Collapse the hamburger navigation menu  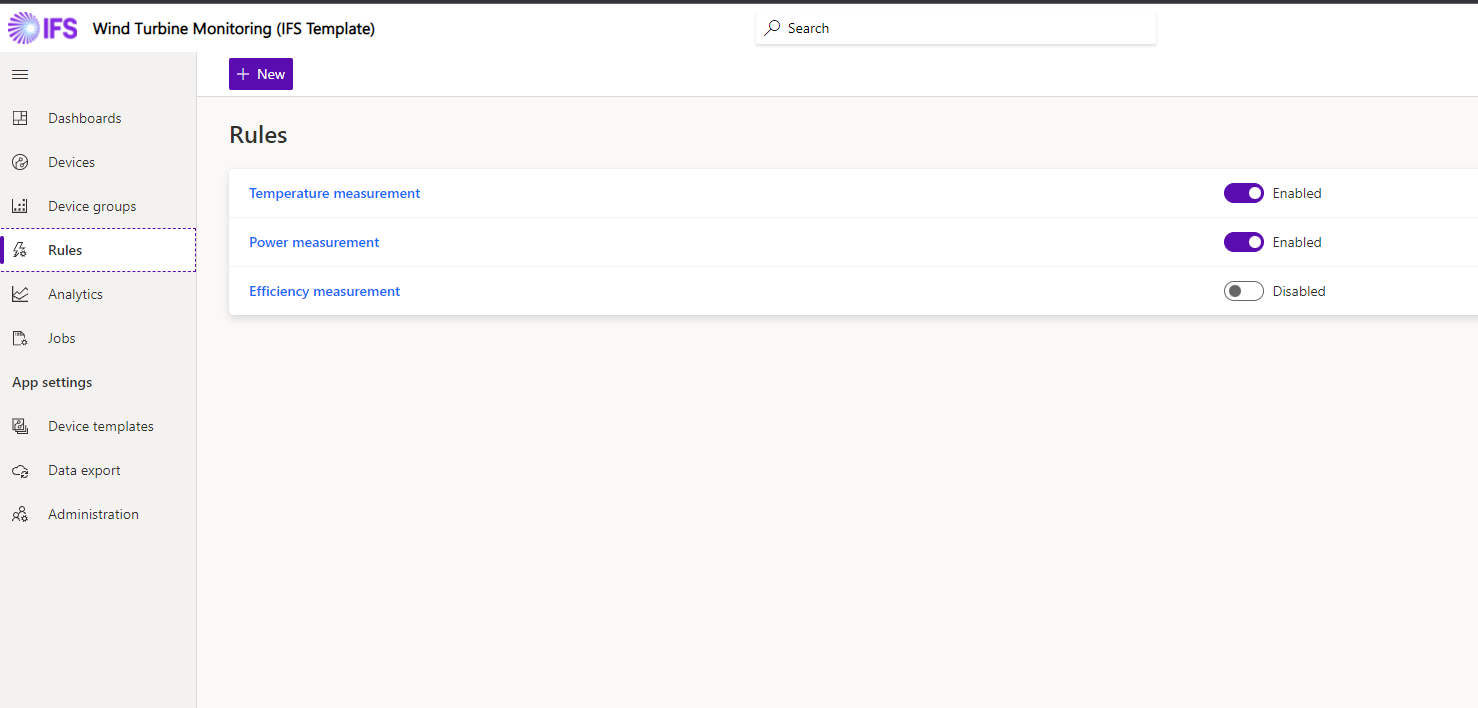point(20,74)
